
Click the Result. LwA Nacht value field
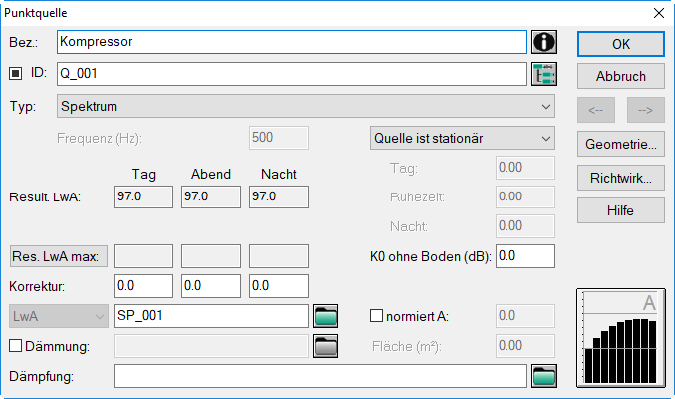tap(279, 197)
